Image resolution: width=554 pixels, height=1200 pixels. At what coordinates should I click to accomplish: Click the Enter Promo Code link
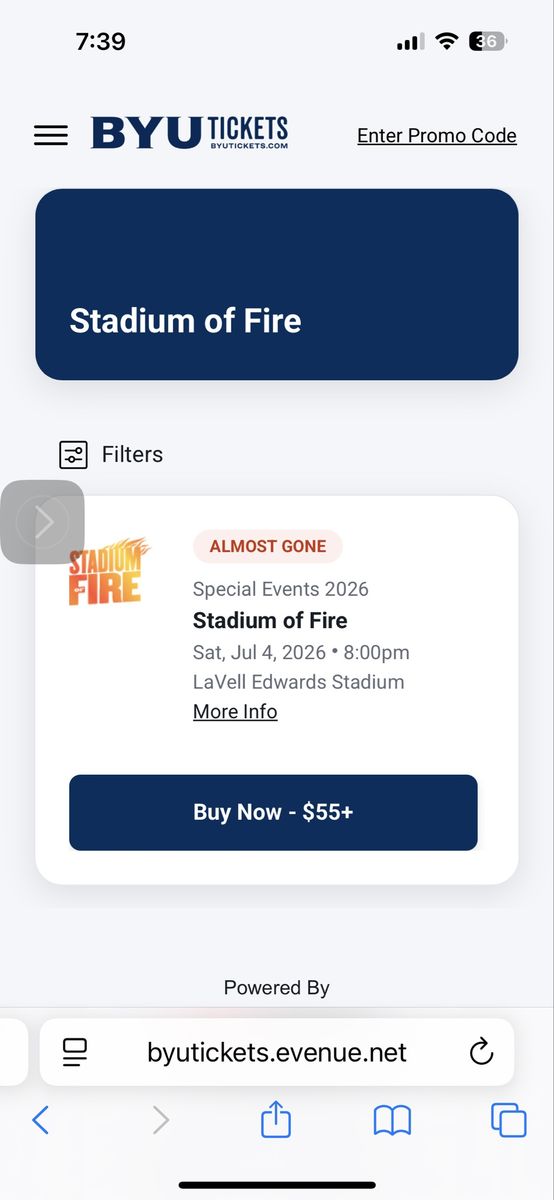point(437,135)
